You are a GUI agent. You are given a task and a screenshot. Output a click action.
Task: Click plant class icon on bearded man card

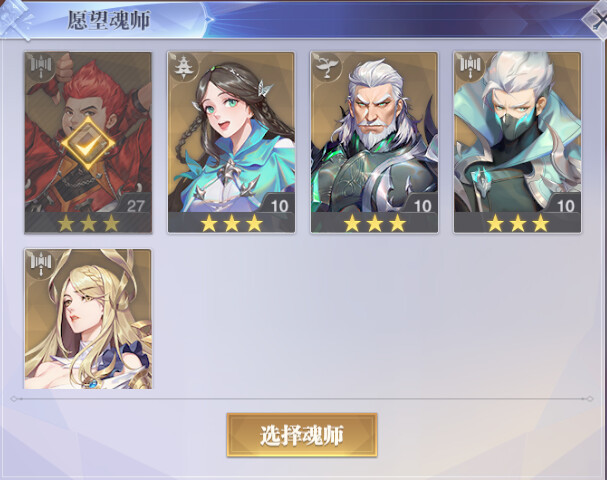326,67
